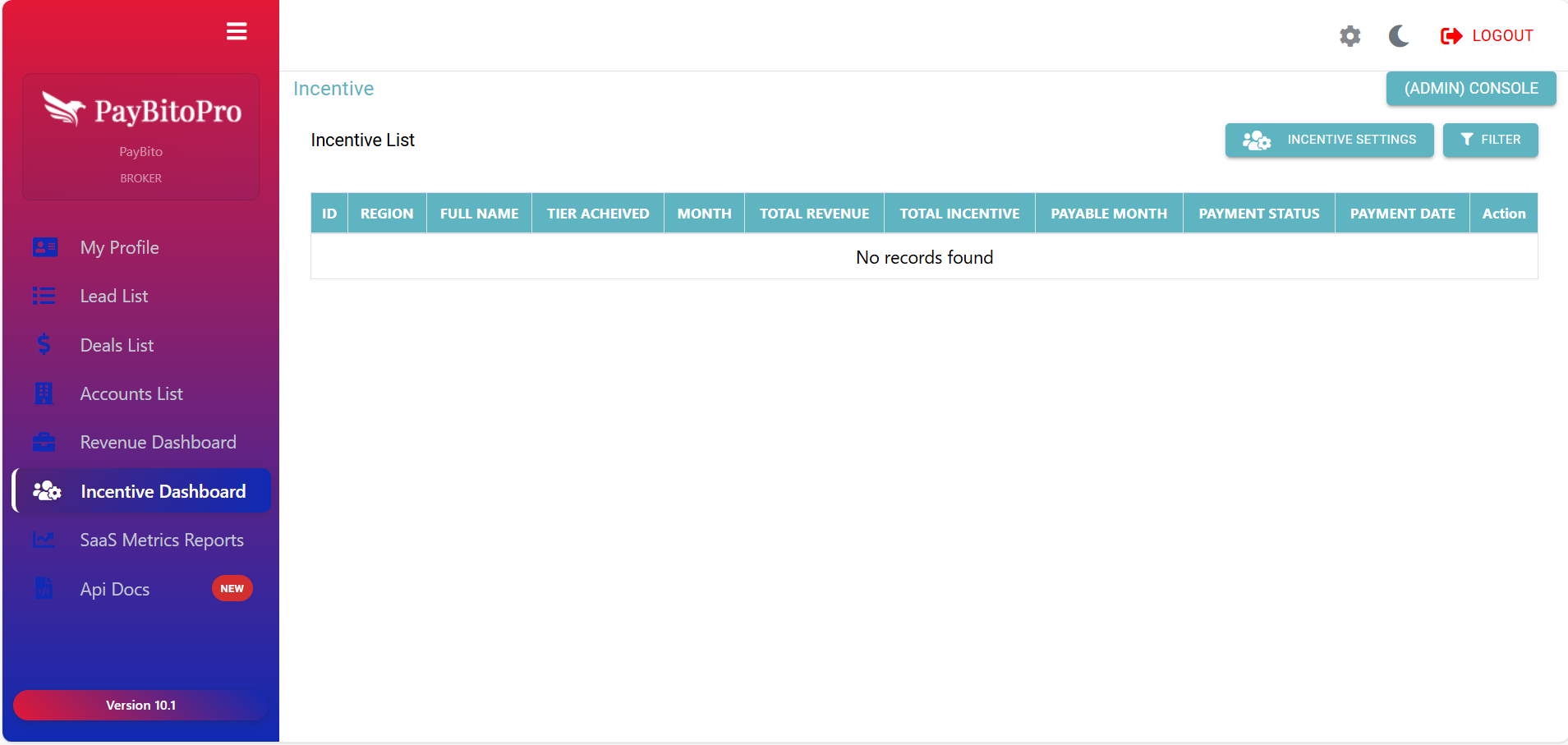Click the NEW badge beside Api Docs

coord(232,589)
